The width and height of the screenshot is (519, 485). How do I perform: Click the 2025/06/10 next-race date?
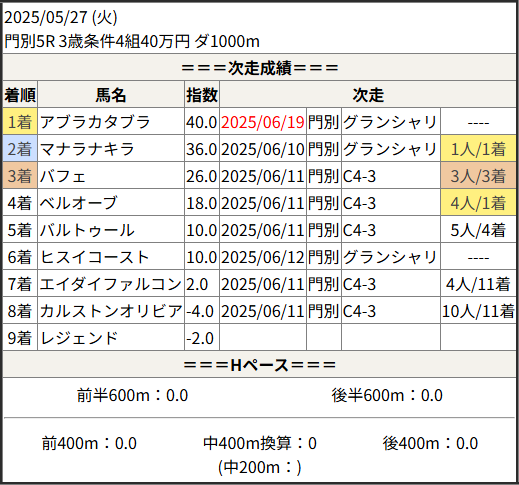click(263, 149)
